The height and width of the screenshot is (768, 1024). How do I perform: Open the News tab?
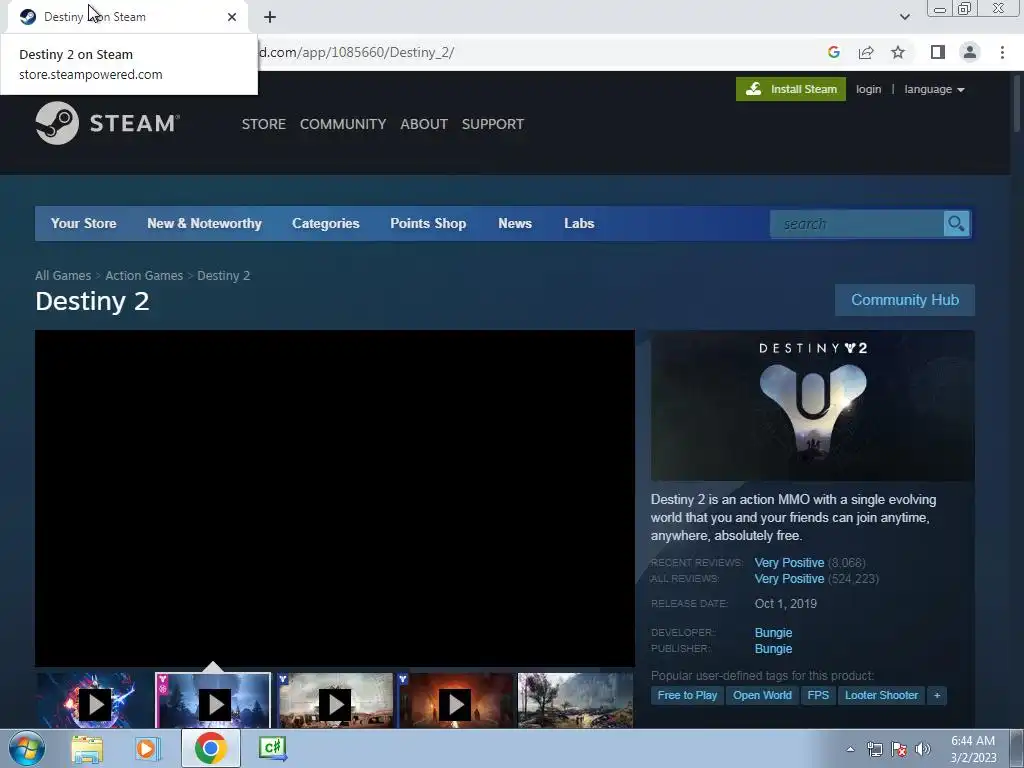pos(515,223)
